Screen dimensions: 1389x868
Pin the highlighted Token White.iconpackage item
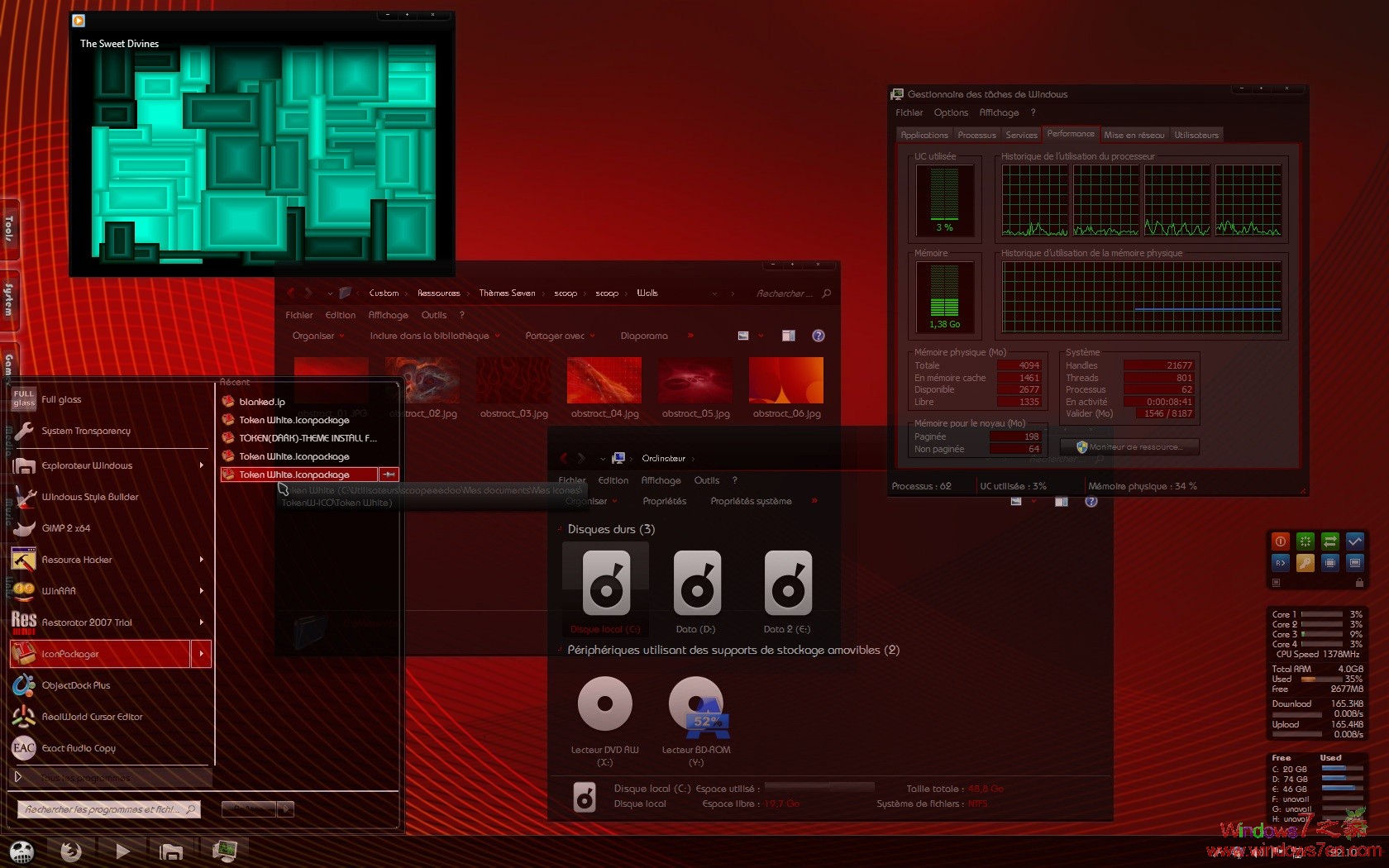point(389,475)
